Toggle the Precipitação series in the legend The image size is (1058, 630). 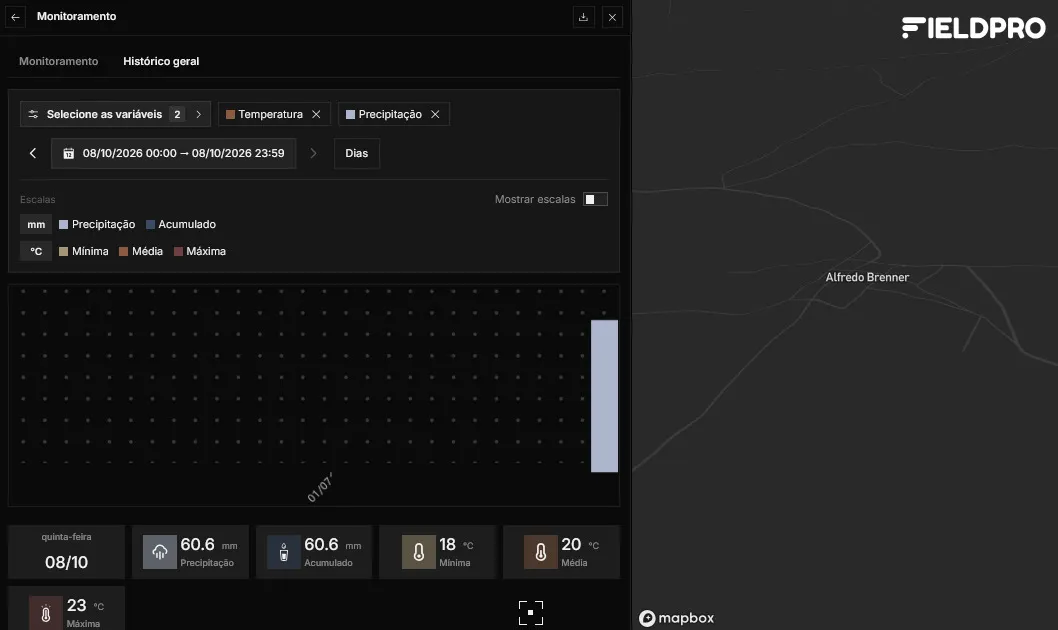(97, 225)
